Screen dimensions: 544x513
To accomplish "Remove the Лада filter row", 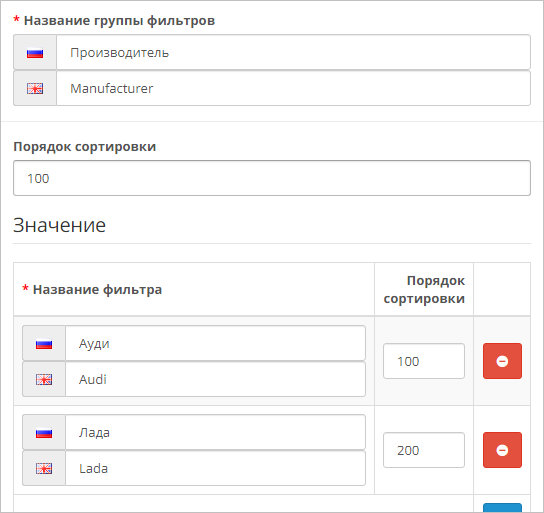I will (502, 450).
